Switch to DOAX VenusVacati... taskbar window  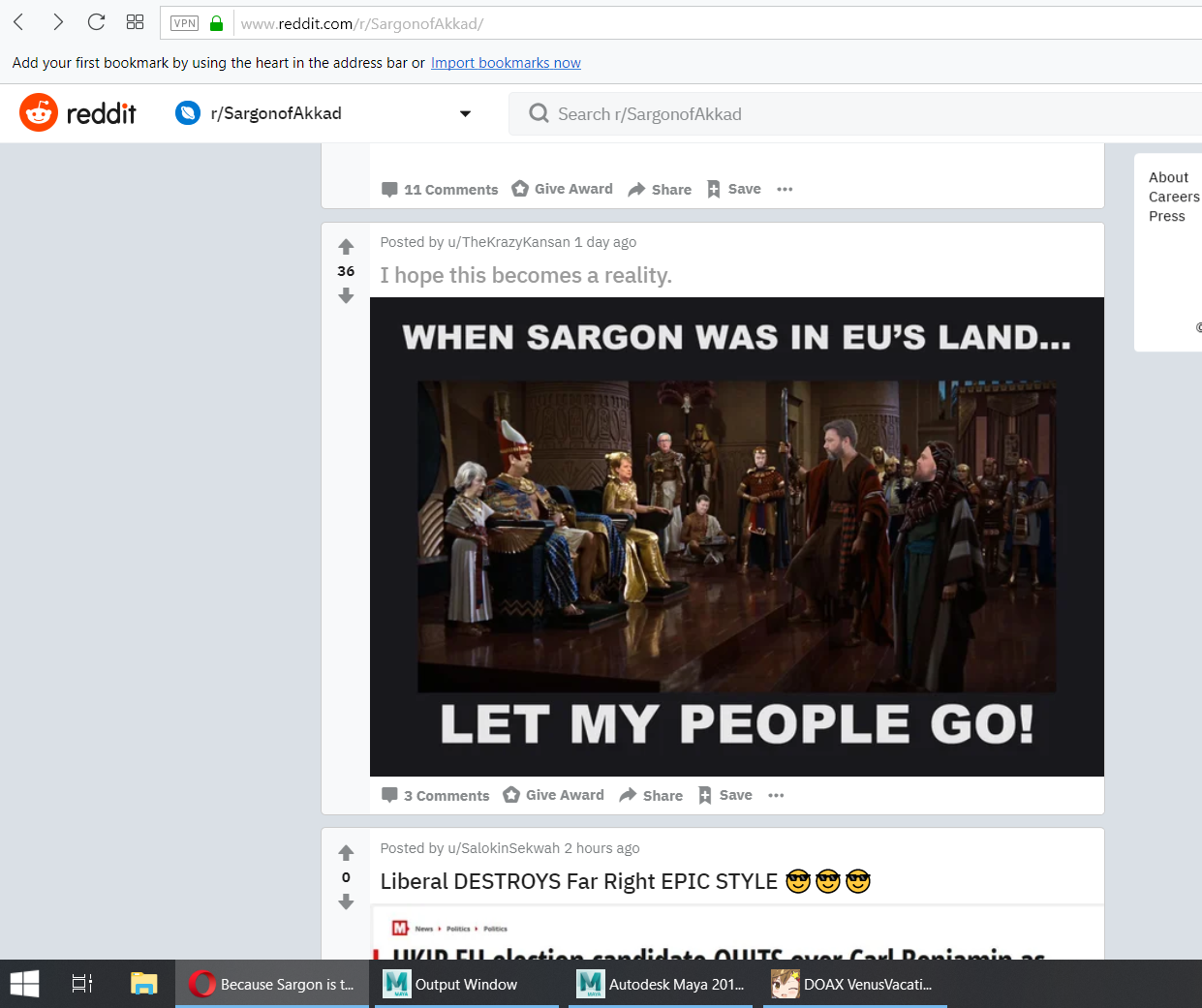click(855, 984)
